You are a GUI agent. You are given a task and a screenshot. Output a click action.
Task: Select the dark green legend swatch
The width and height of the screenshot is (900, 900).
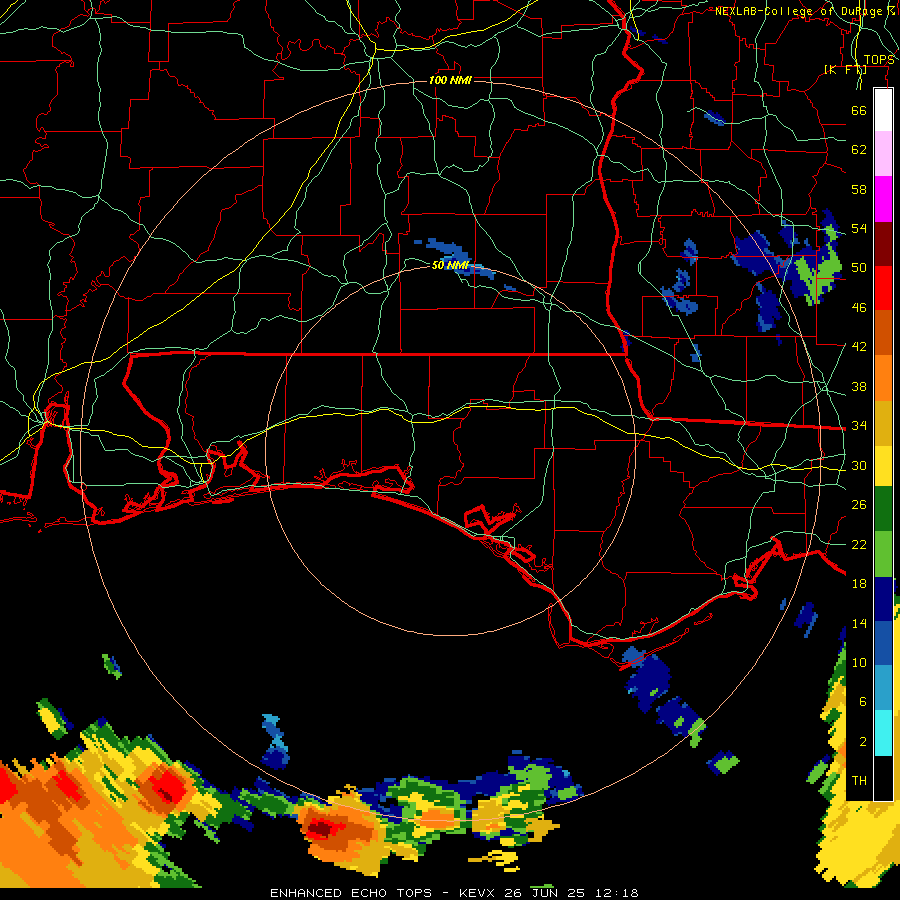[883, 509]
